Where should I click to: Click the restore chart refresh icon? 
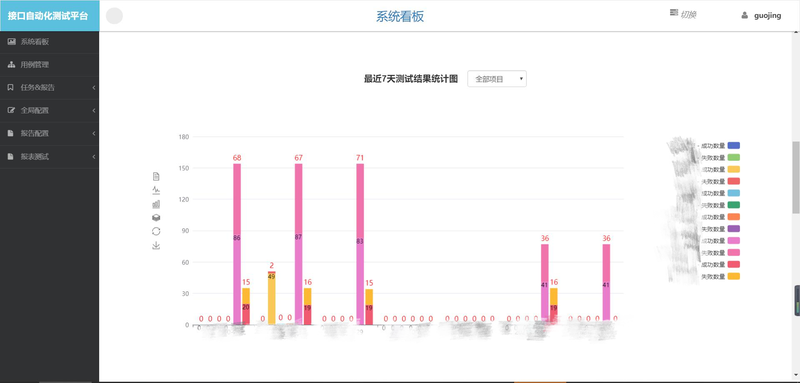click(156, 232)
